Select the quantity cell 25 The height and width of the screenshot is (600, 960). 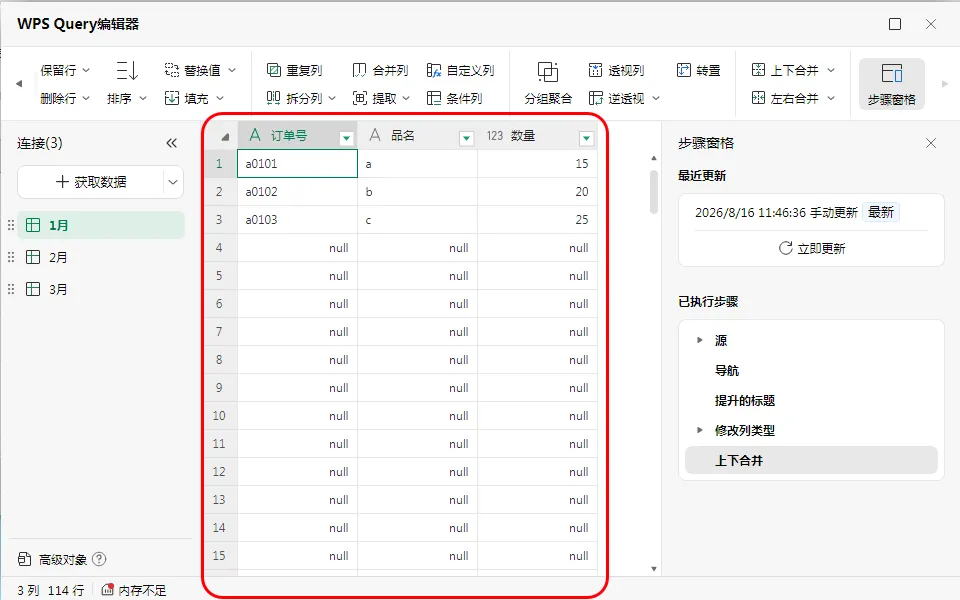[537, 220]
